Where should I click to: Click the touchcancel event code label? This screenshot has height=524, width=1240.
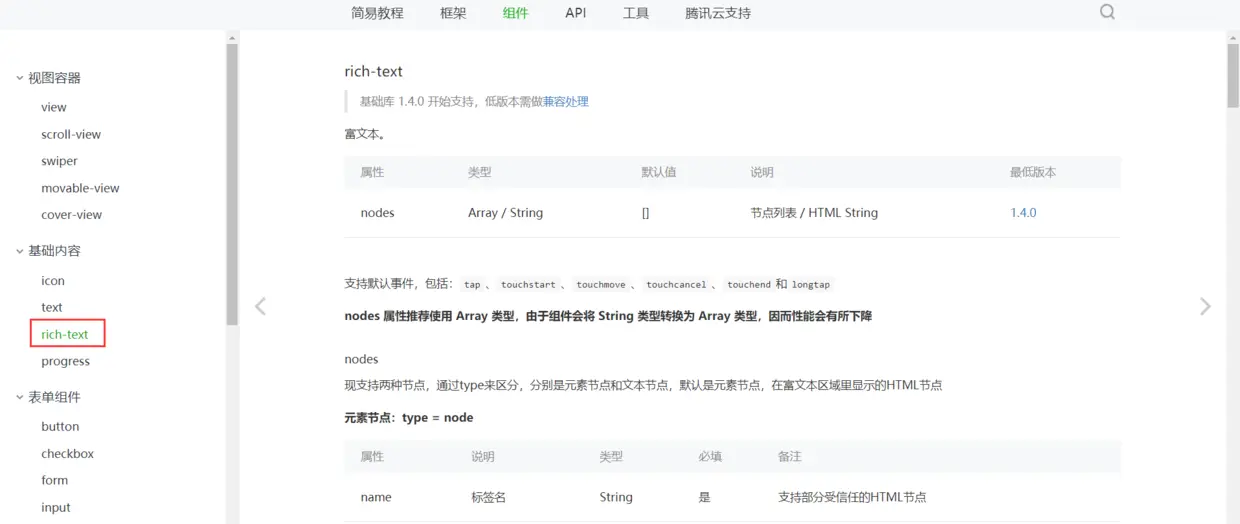676,284
